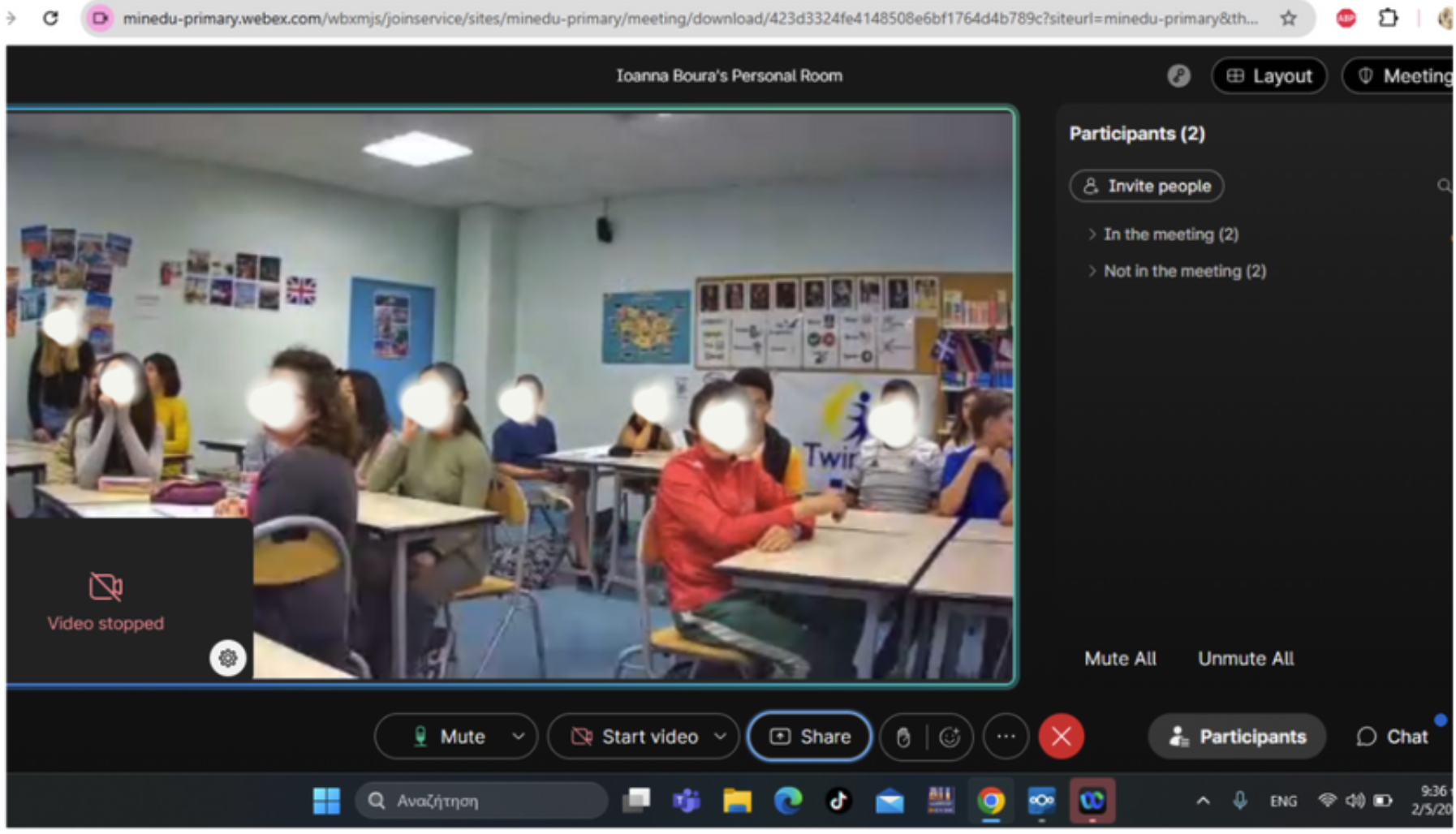Open video options arrow beside Start video
The image size is (1456, 834).
(x=720, y=737)
